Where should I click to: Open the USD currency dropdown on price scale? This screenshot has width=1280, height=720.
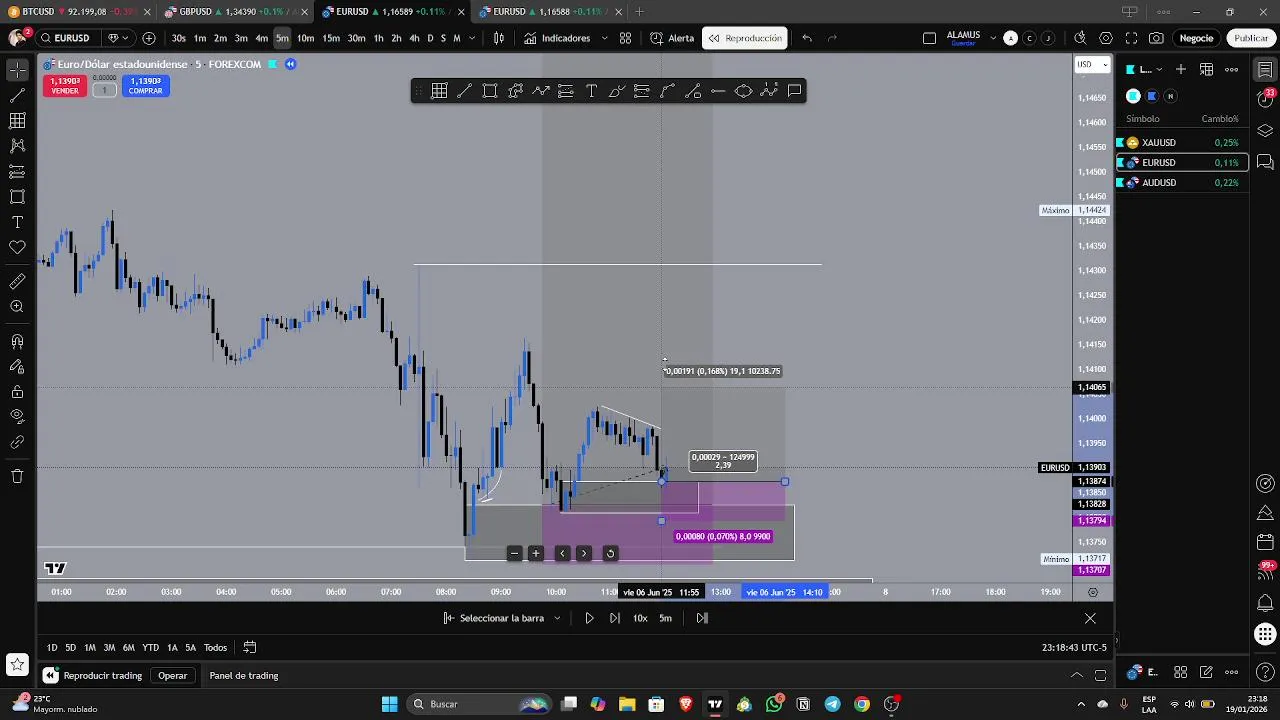pyautogui.click(x=1092, y=64)
